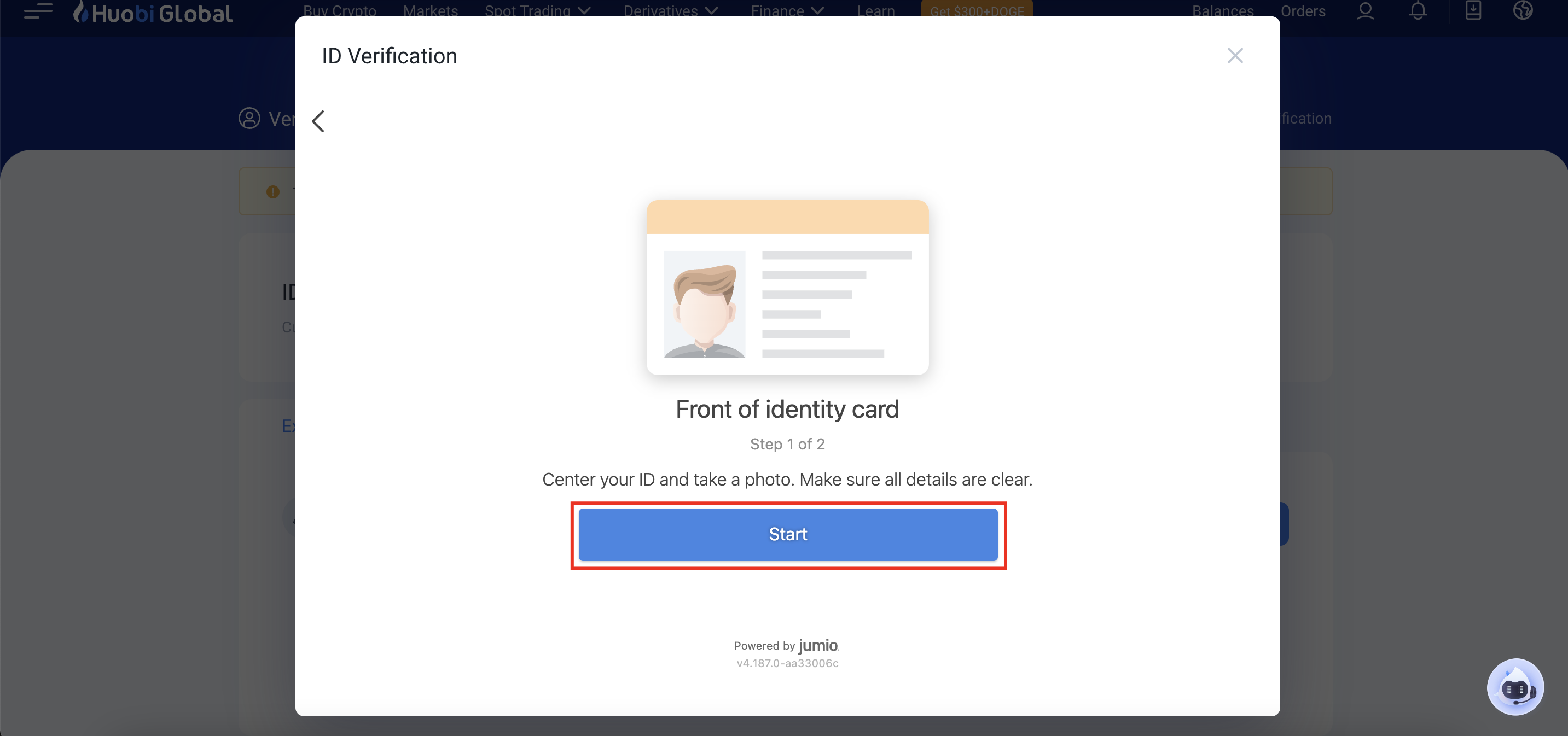Close the ID Verification dialog

1234,56
